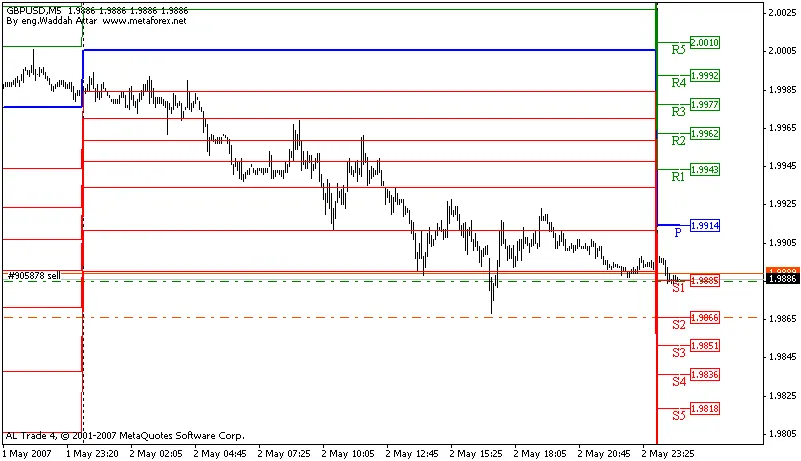The width and height of the screenshot is (801, 461).
Task: Click the blue 1.9914 pivot price box
Action: 705,226
